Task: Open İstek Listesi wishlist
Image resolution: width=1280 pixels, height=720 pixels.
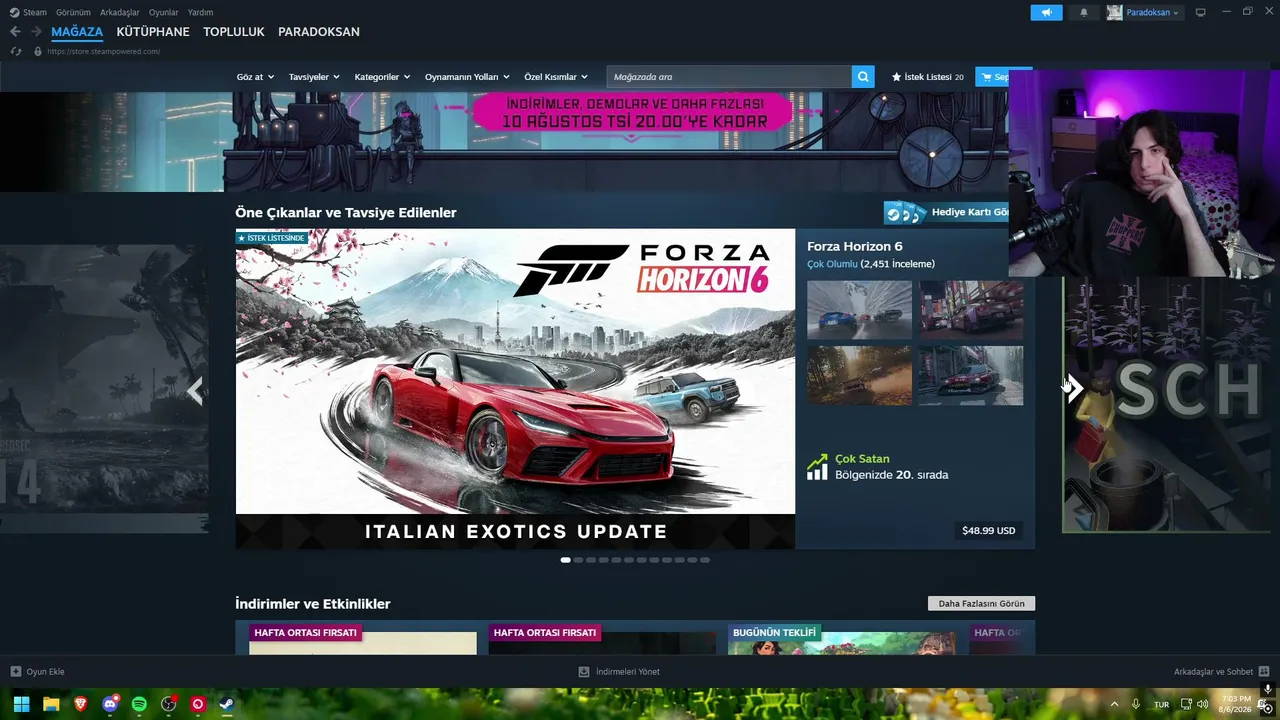Action: click(x=928, y=77)
